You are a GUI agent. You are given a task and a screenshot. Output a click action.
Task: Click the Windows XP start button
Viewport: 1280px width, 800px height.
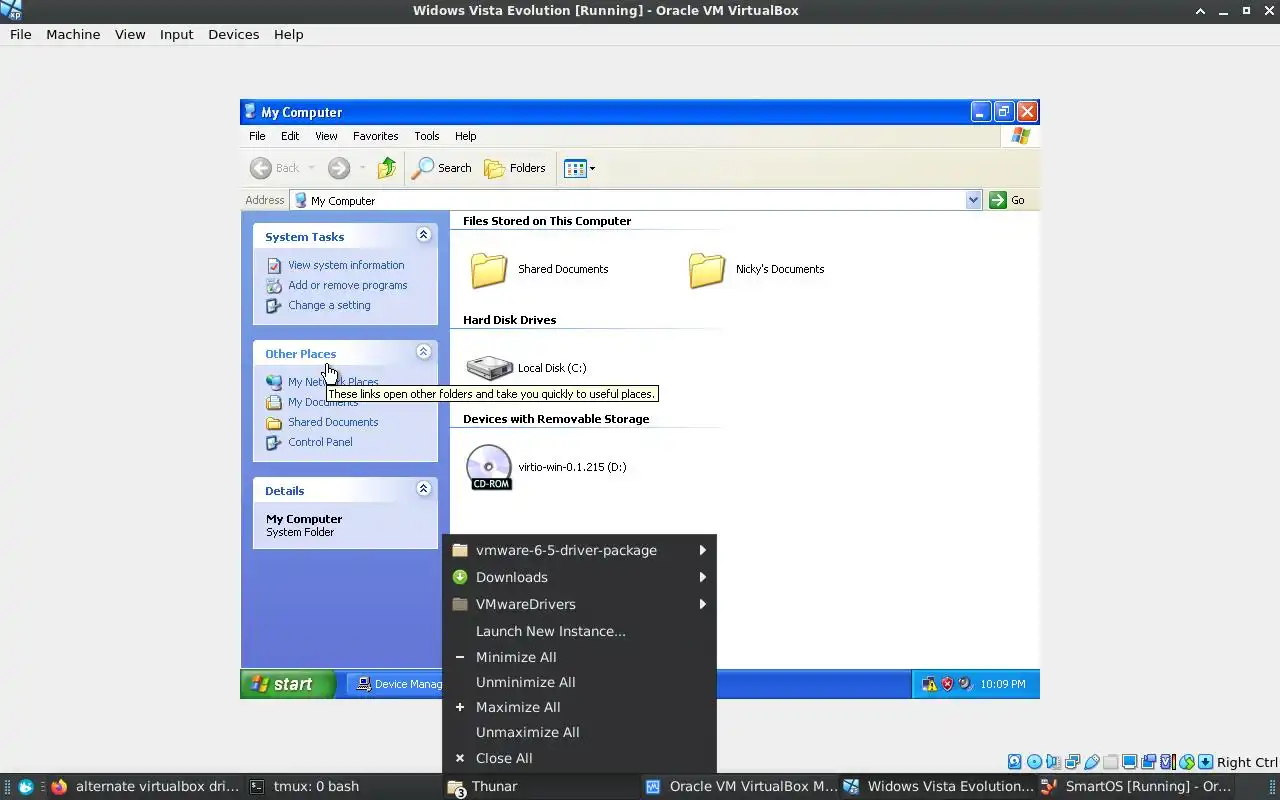click(288, 684)
